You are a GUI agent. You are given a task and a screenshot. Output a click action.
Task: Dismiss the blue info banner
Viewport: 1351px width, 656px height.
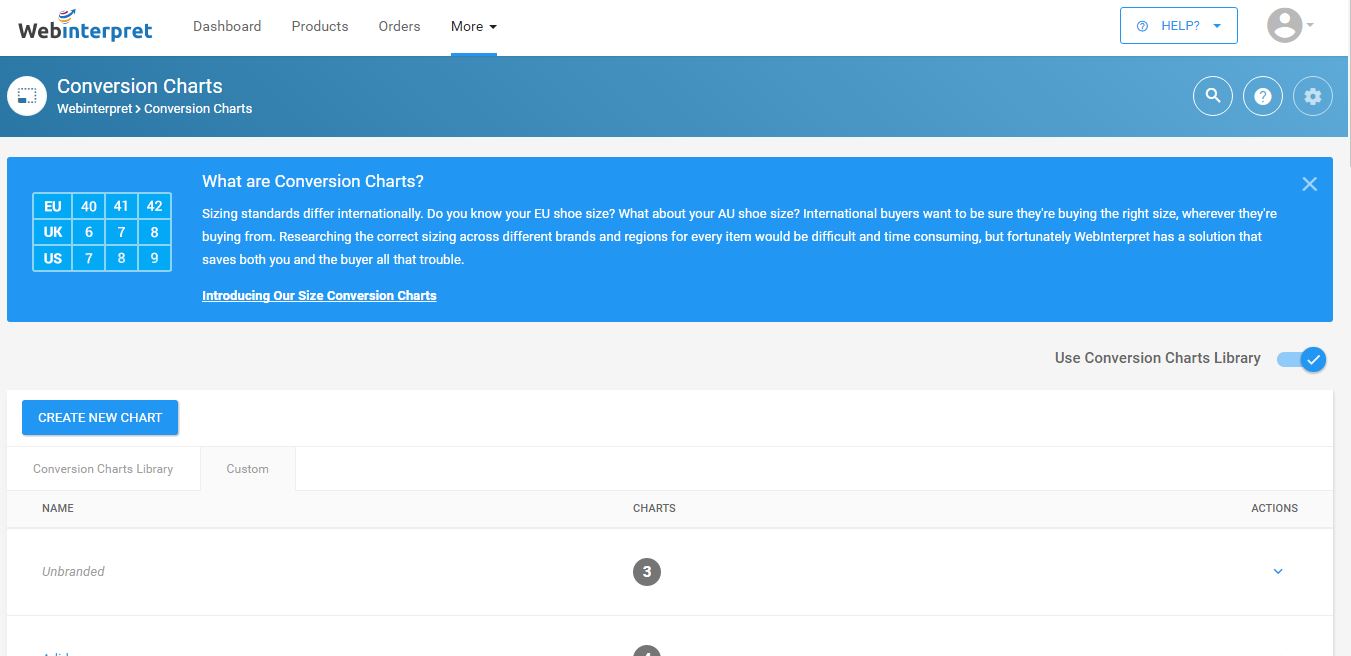click(1310, 184)
